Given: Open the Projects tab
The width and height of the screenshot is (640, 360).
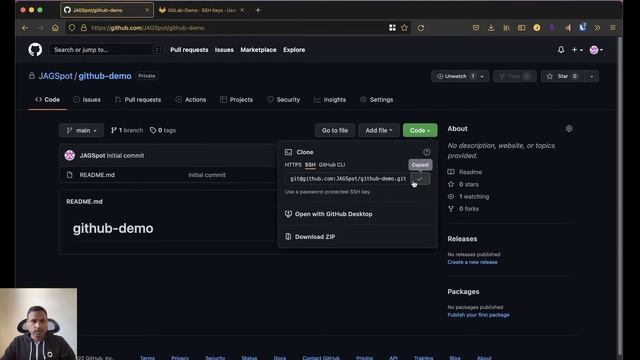Looking at the screenshot, I should point(236,100).
